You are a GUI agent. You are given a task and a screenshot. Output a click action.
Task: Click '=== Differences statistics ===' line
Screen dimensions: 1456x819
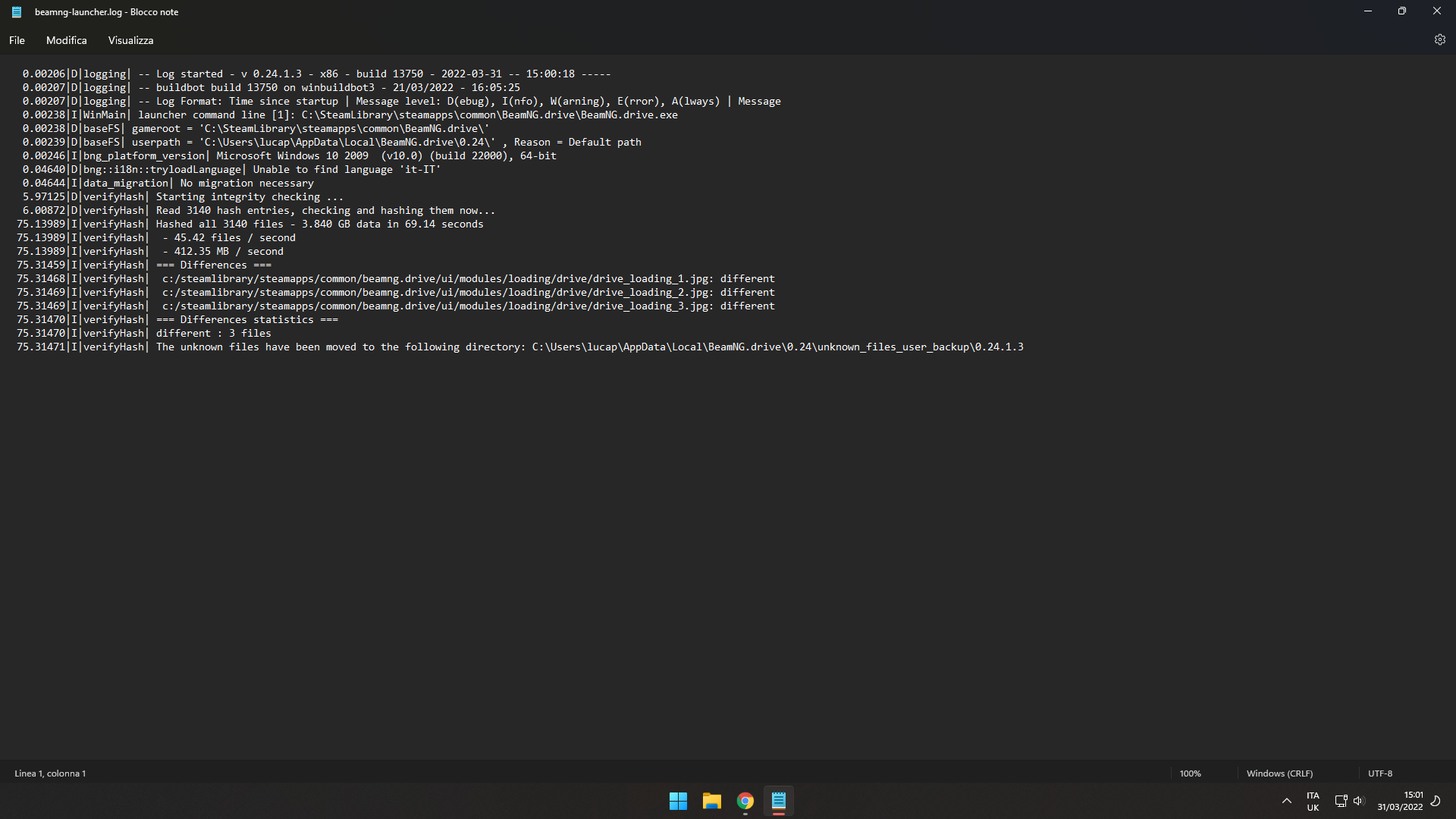[x=177, y=319]
